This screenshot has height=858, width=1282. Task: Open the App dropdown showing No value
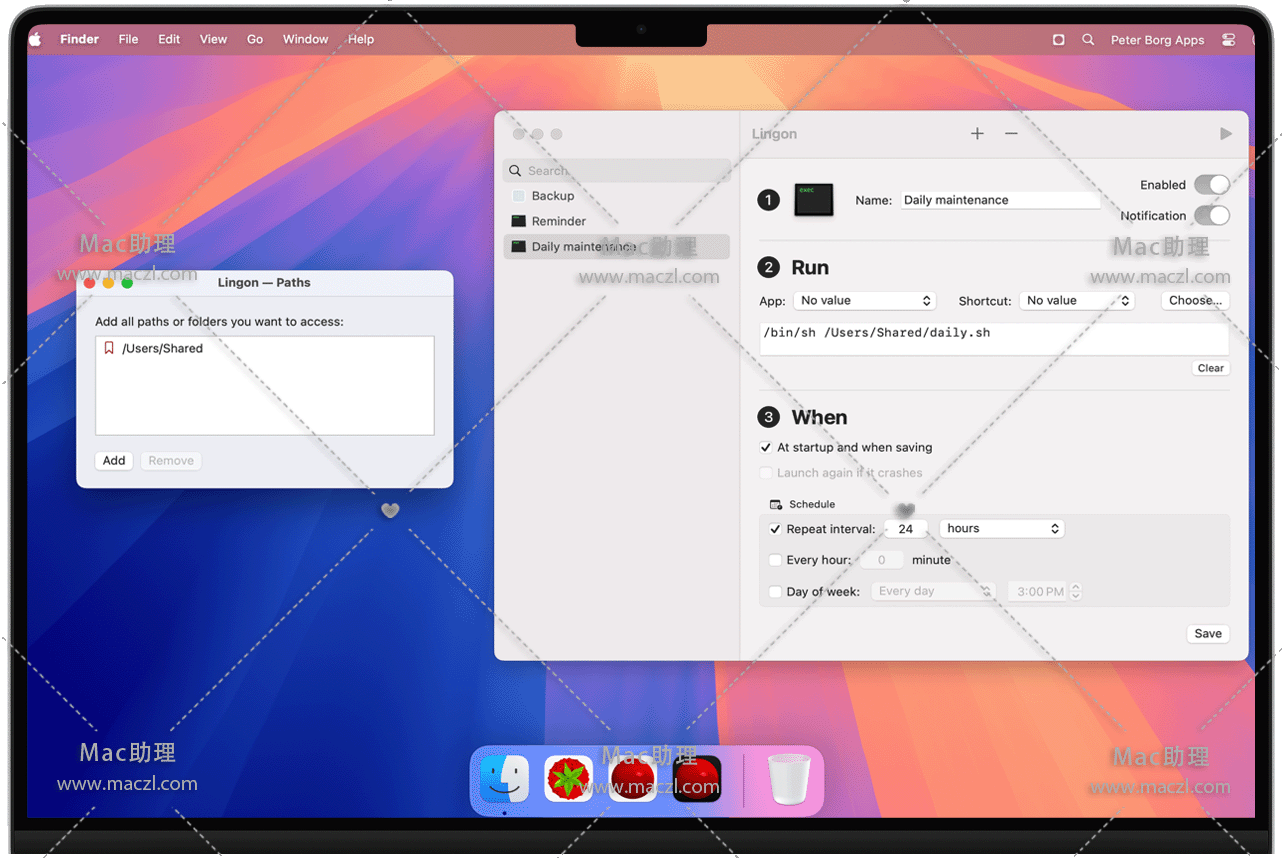click(x=865, y=301)
